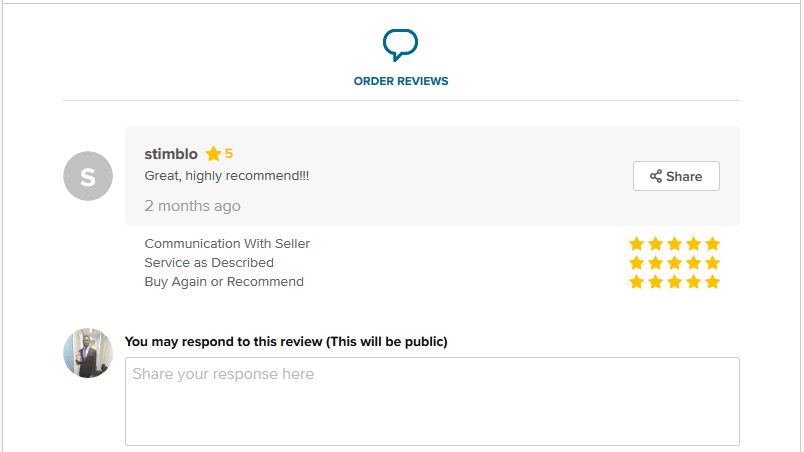Screen dimensions: 804x452
Task: Click the gold star next to stimblo
Action: pyautogui.click(x=213, y=153)
